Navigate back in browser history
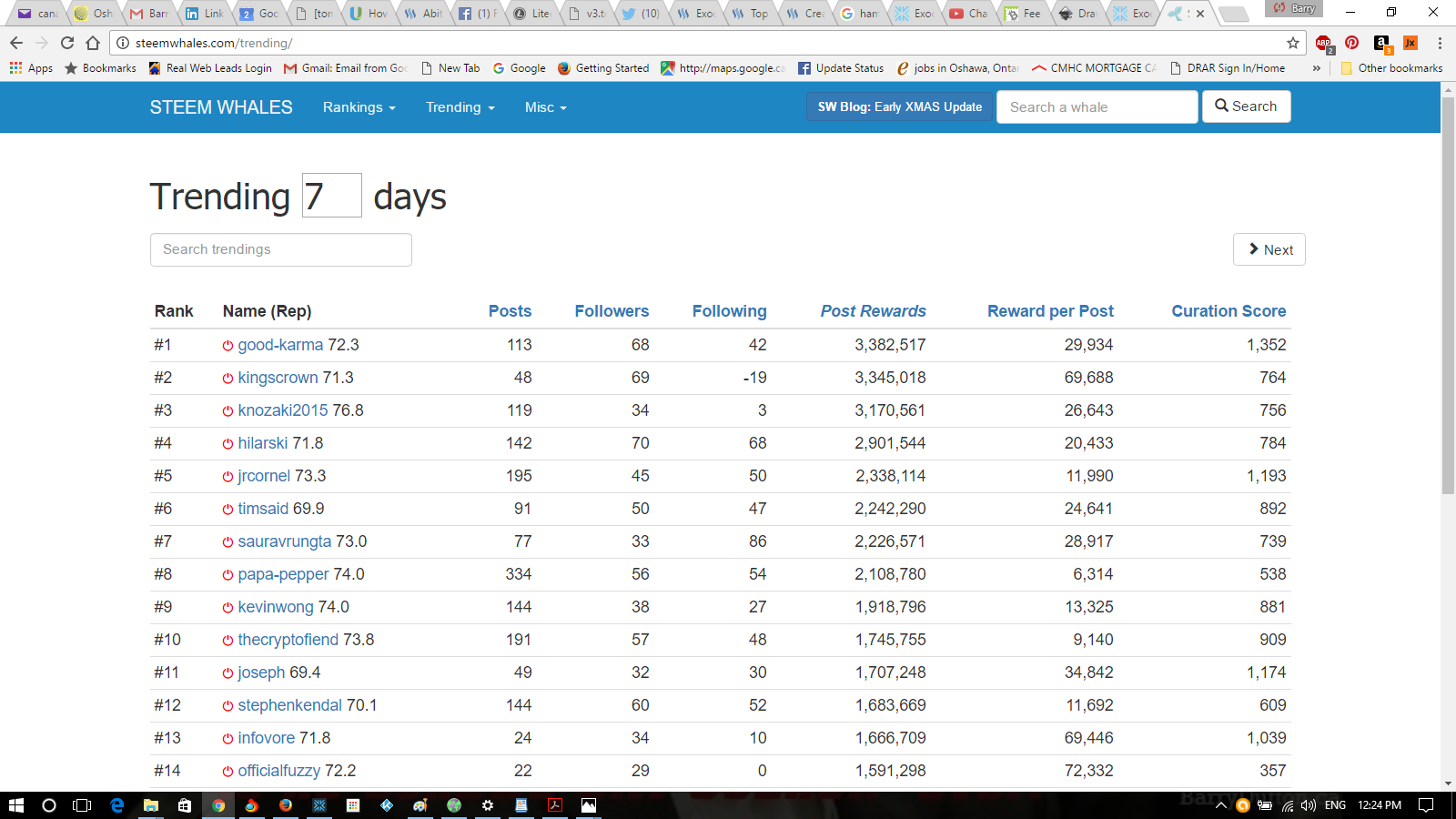Image resolution: width=1456 pixels, height=819 pixels. (x=16, y=43)
